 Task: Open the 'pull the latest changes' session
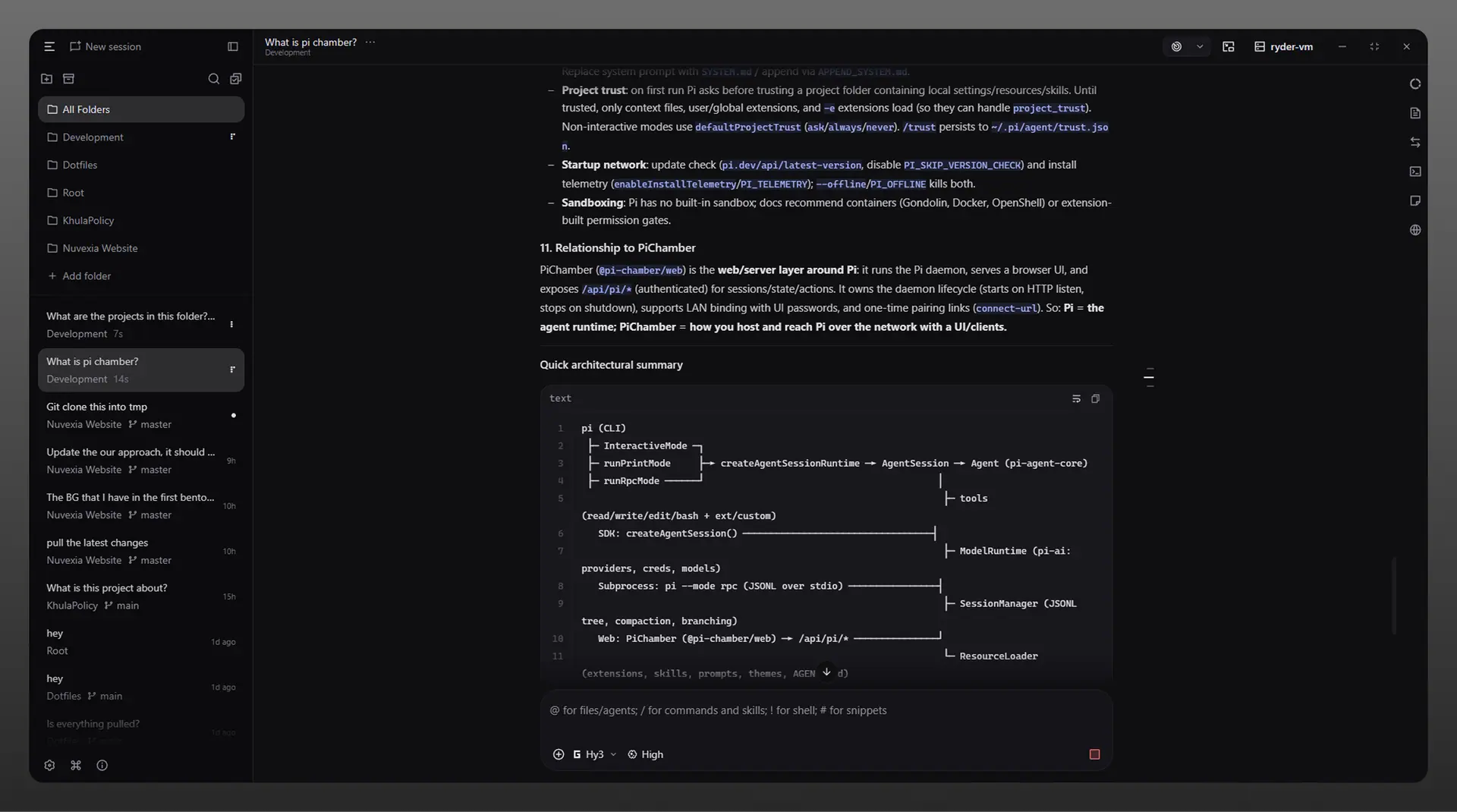click(x=141, y=551)
